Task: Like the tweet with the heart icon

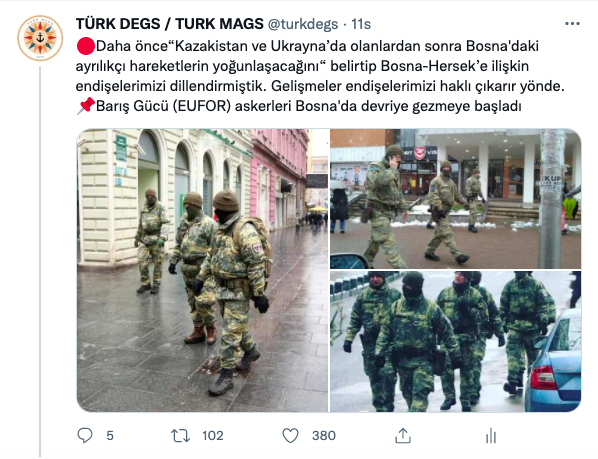Action: [290, 435]
